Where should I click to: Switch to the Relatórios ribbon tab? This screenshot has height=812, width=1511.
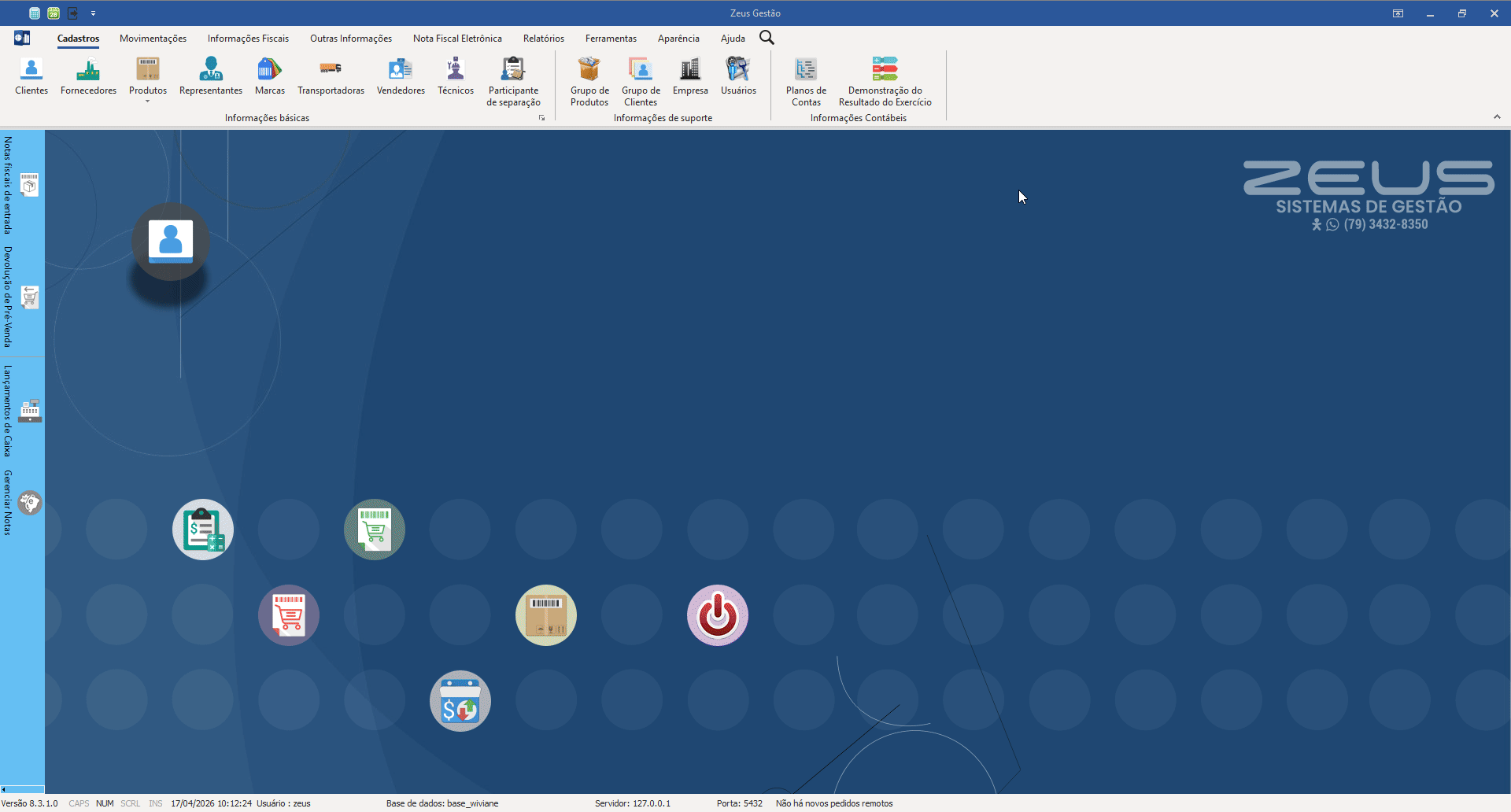click(544, 39)
